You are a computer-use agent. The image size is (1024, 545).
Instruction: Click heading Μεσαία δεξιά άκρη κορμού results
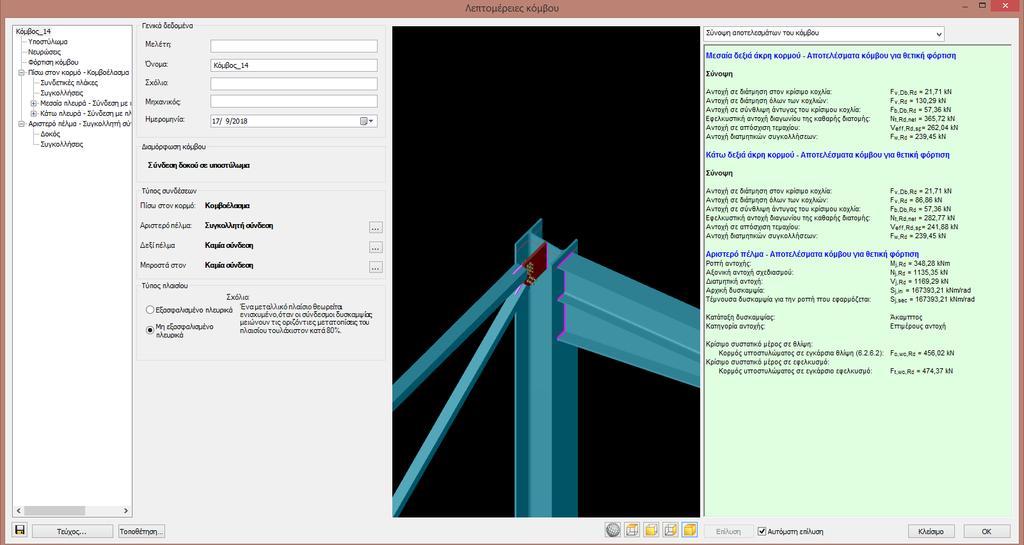831,56
